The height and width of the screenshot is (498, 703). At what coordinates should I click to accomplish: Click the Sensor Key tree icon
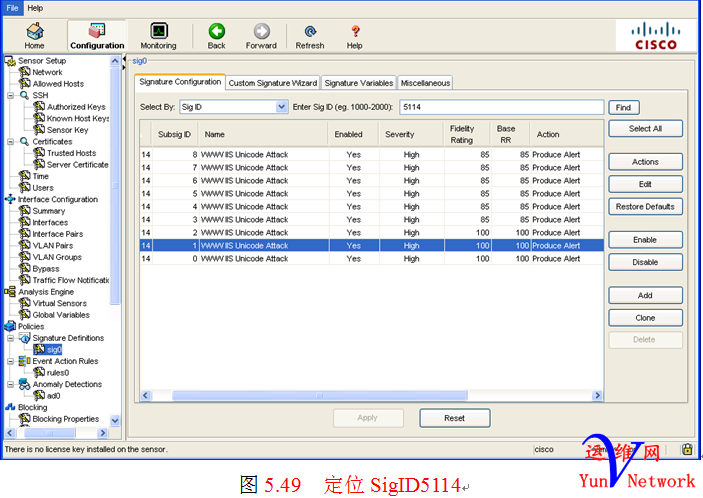tap(39, 130)
